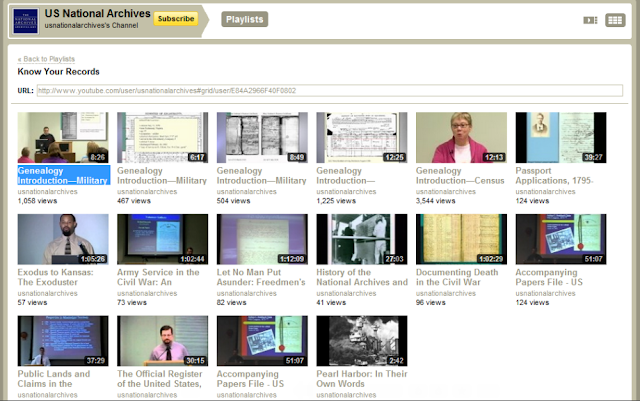Click the '41 views' count text

(x=331, y=303)
